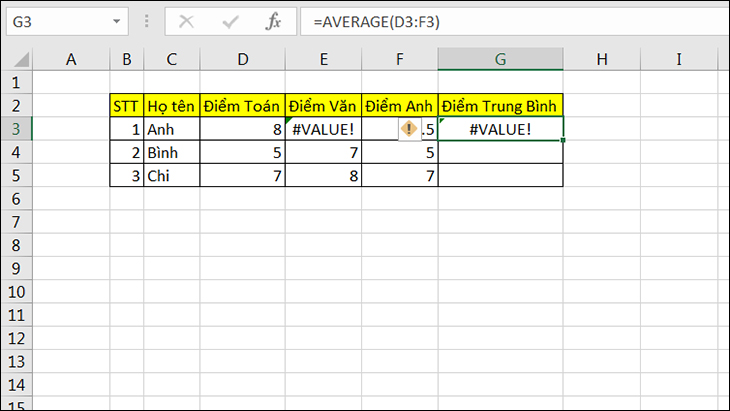
Task: Select column G header
Action: (500, 59)
